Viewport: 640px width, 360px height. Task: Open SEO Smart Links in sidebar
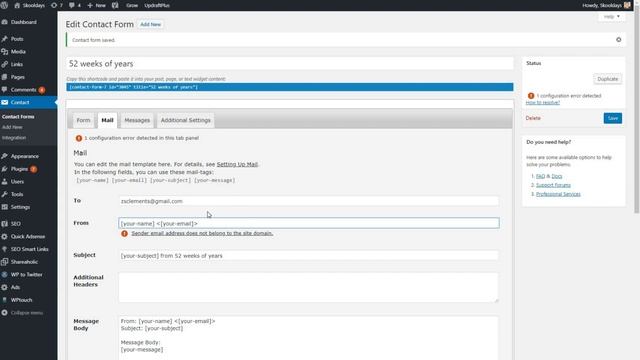point(29,249)
